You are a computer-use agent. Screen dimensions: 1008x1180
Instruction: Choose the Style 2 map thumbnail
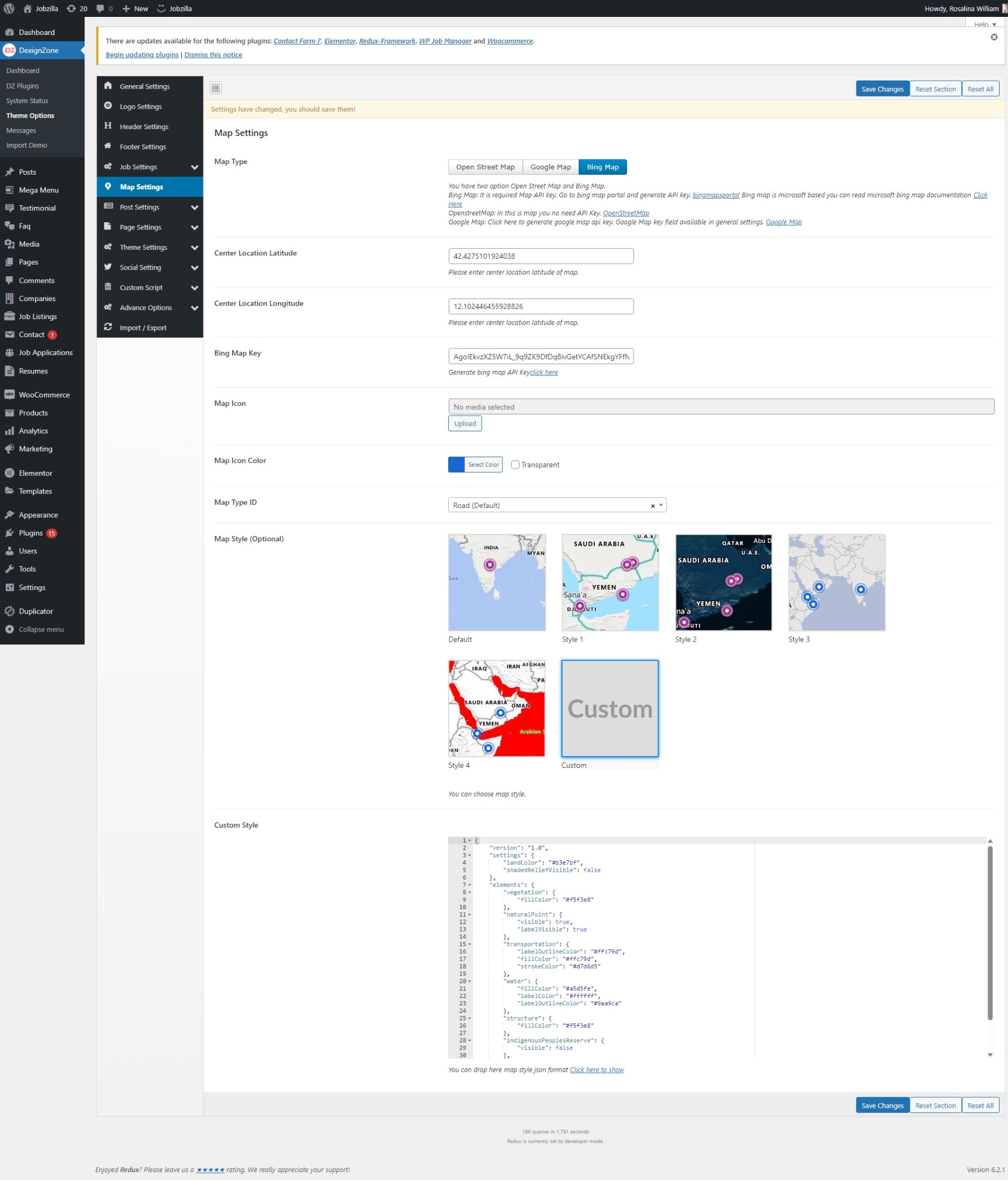pos(723,582)
